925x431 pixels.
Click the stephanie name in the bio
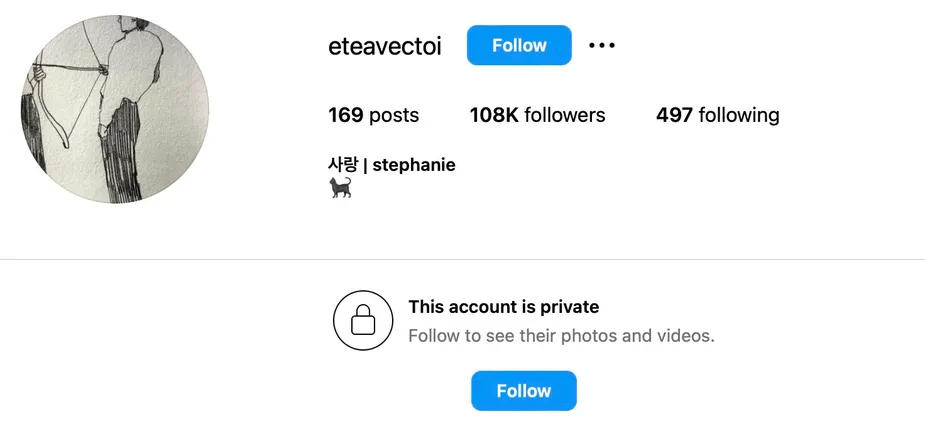414,165
